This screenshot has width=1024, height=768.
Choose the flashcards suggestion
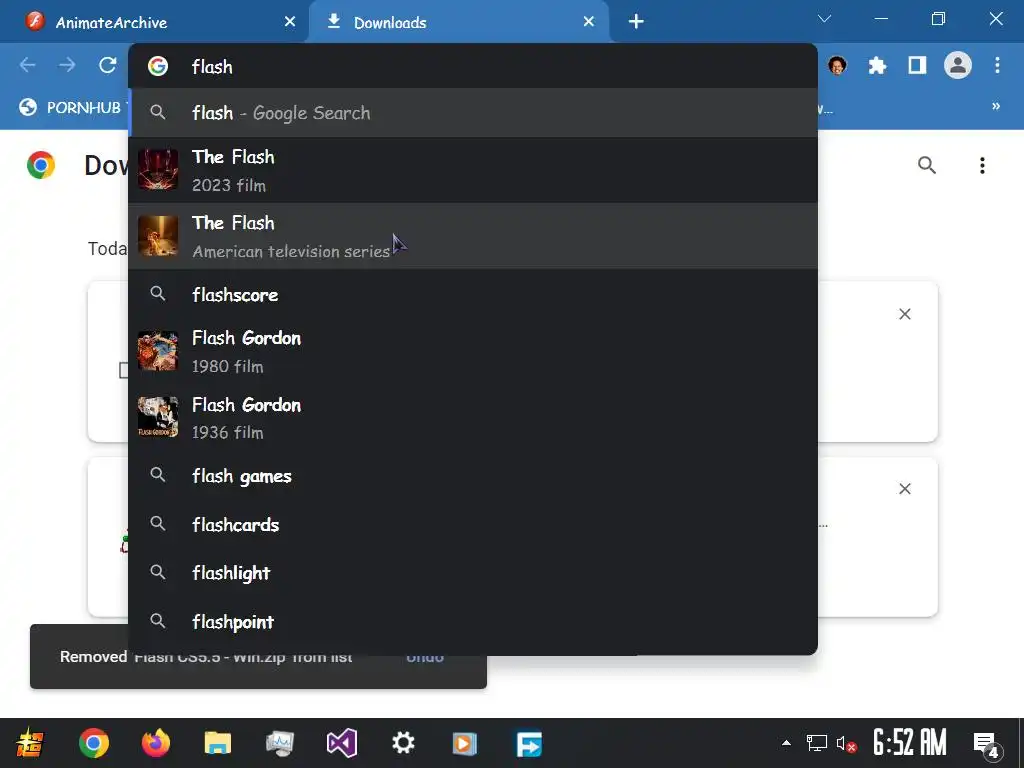473,524
